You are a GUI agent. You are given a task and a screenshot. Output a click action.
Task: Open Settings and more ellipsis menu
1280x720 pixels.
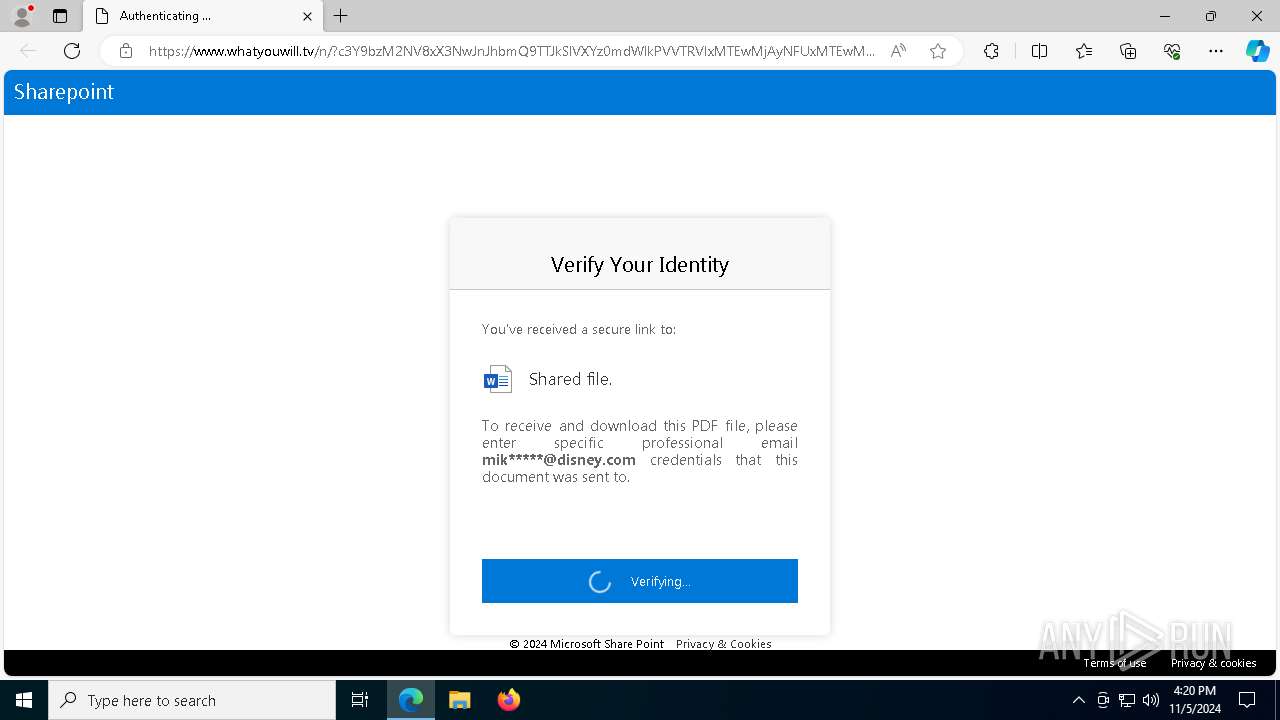[x=1216, y=51]
